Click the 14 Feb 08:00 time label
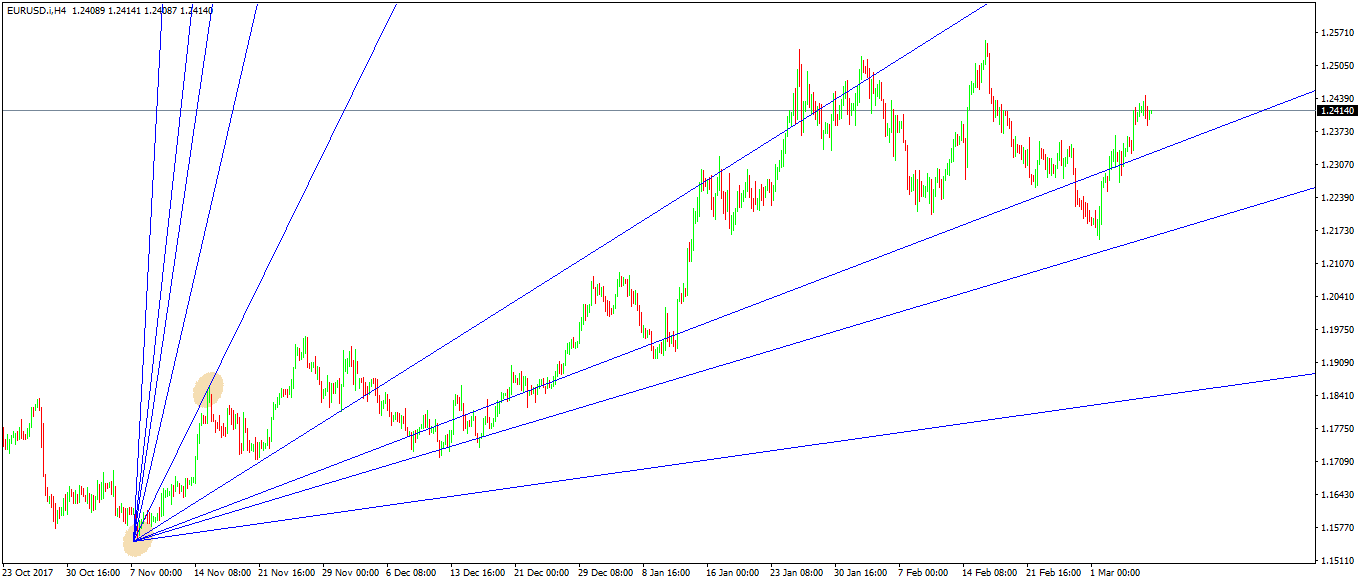1358x584 pixels. click(x=990, y=574)
